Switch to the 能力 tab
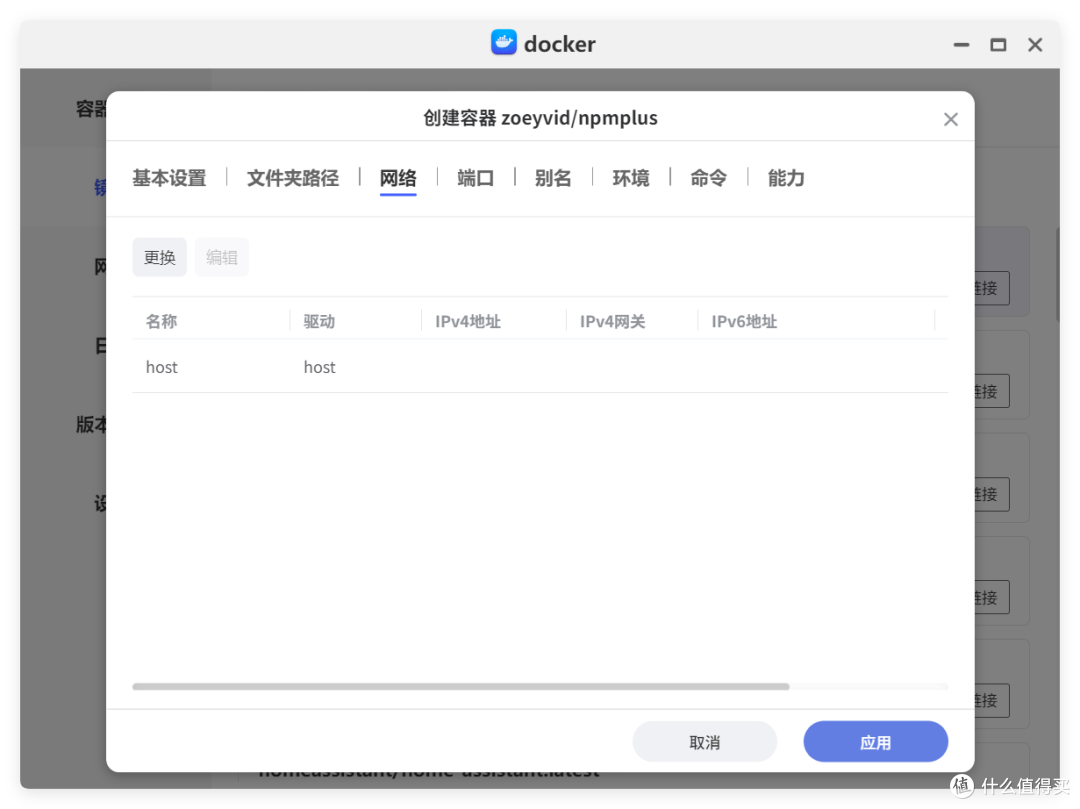The image size is (1080, 809). click(786, 178)
